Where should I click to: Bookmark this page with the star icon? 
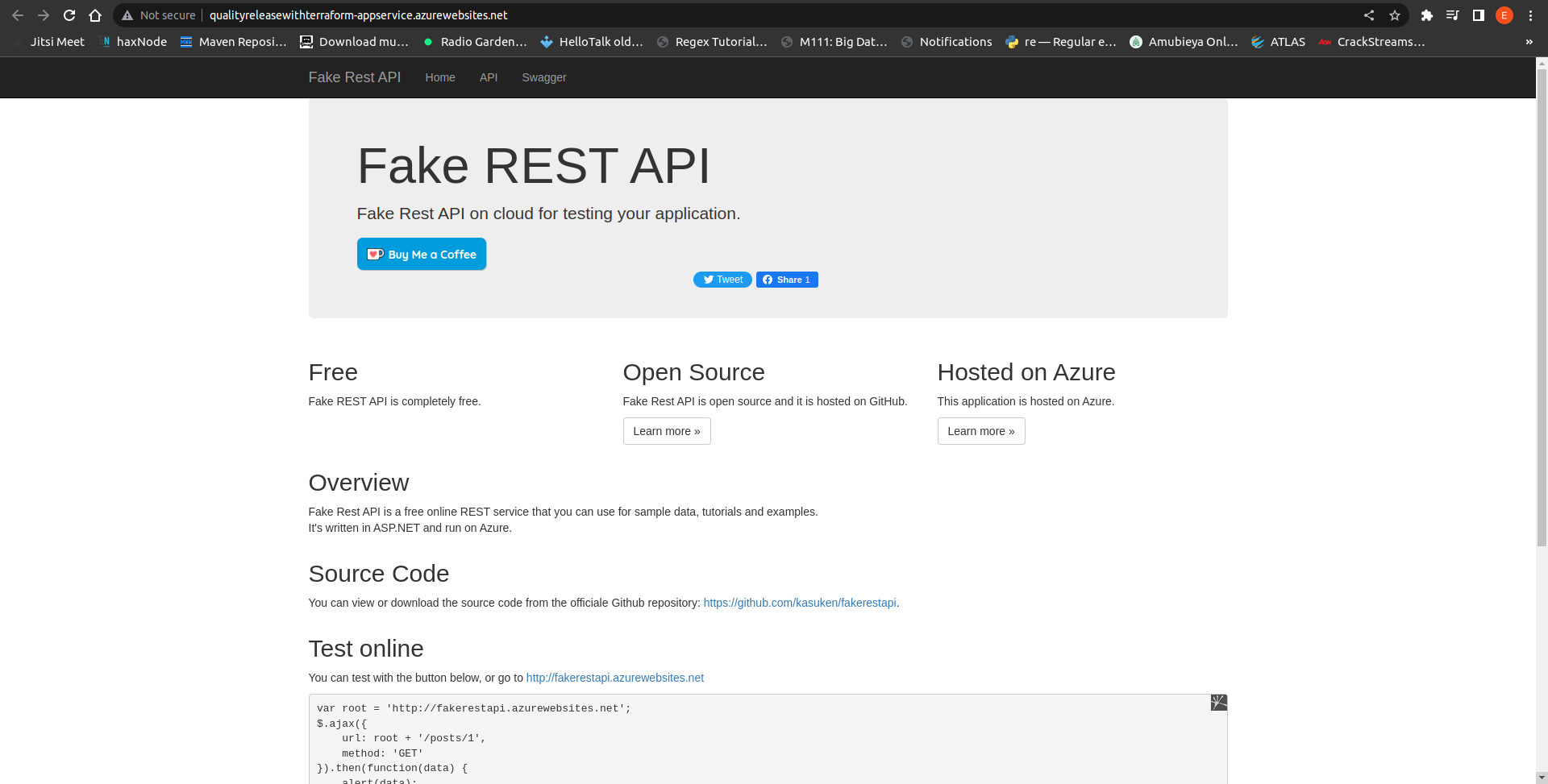click(1395, 15)
